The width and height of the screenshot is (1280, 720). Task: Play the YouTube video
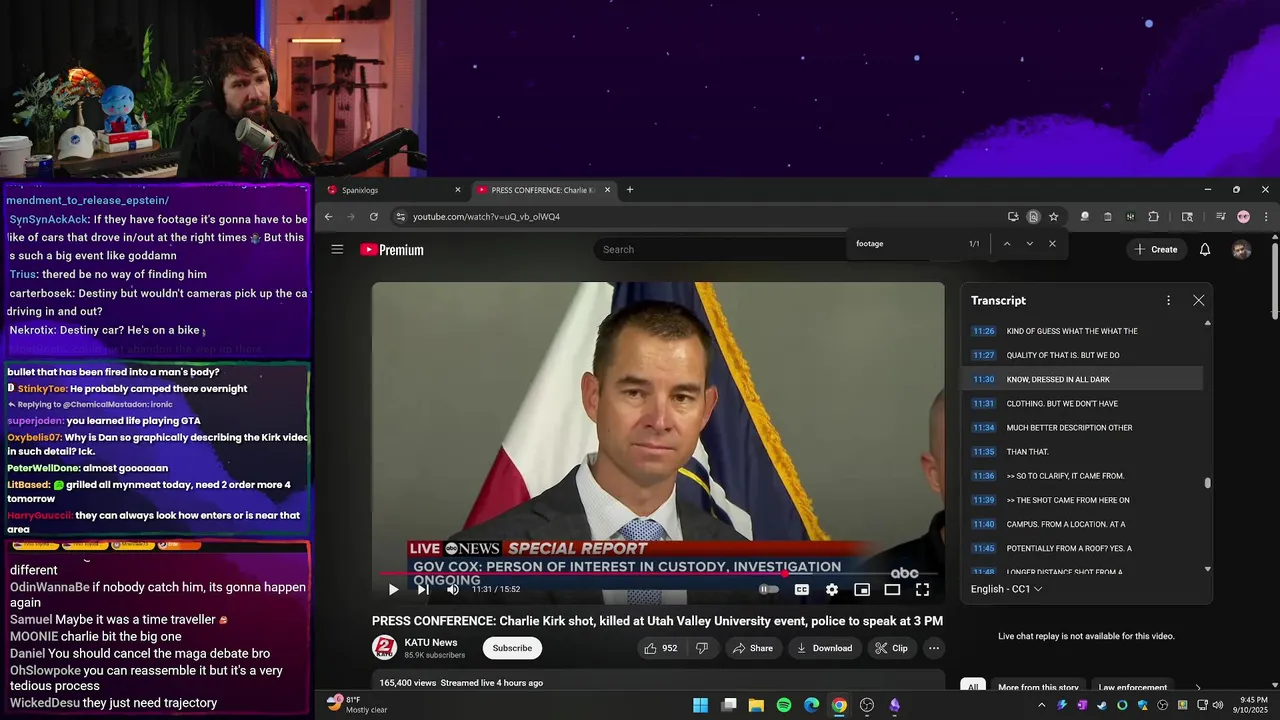393,590
